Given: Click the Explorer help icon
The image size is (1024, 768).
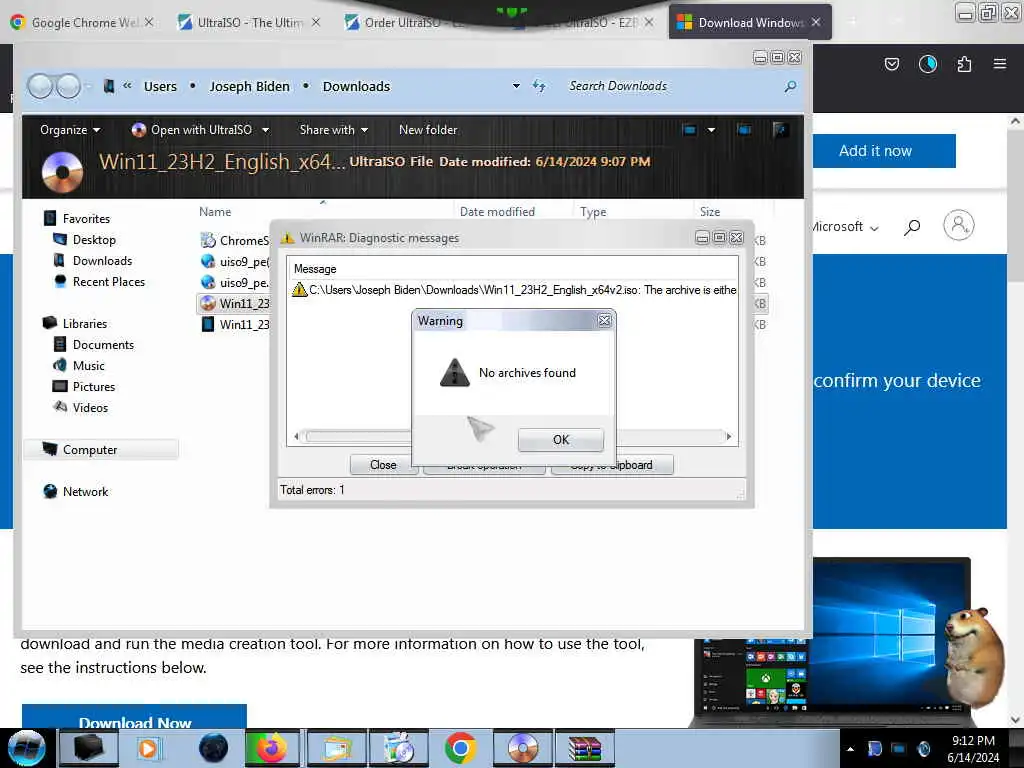Looking at the screenshot, I should click(x=780, y=130).
